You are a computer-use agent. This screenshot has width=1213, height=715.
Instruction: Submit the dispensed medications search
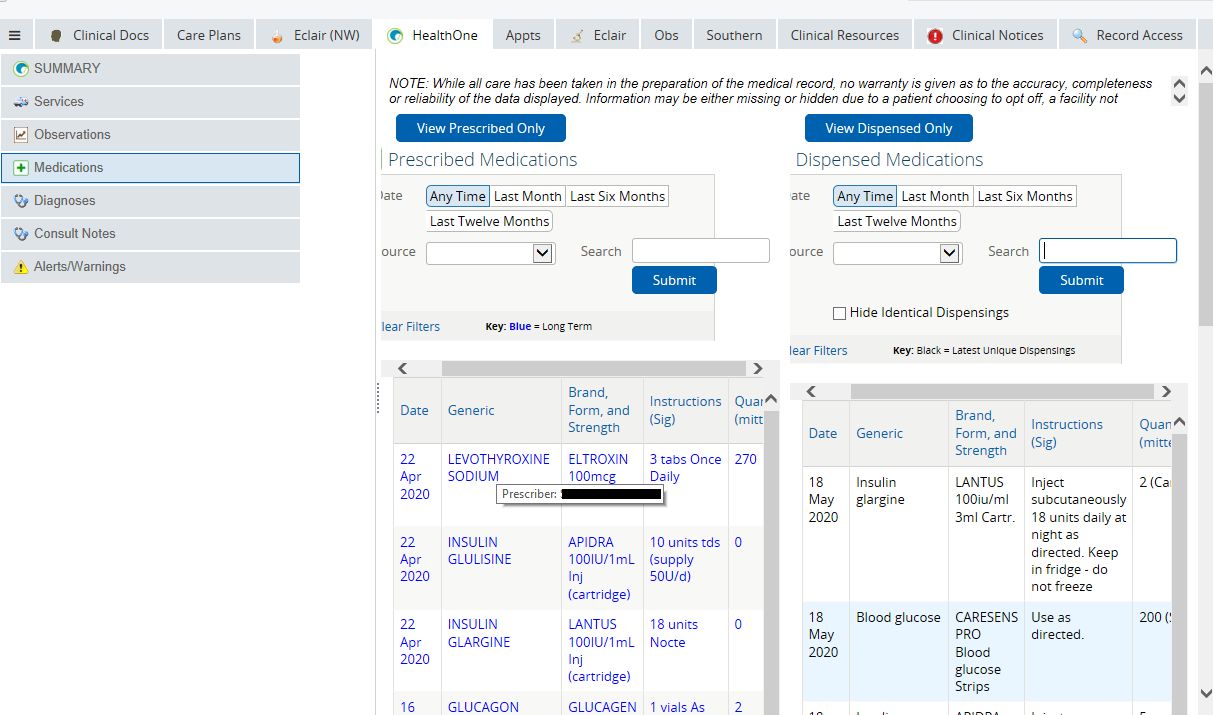point(1081,280)
